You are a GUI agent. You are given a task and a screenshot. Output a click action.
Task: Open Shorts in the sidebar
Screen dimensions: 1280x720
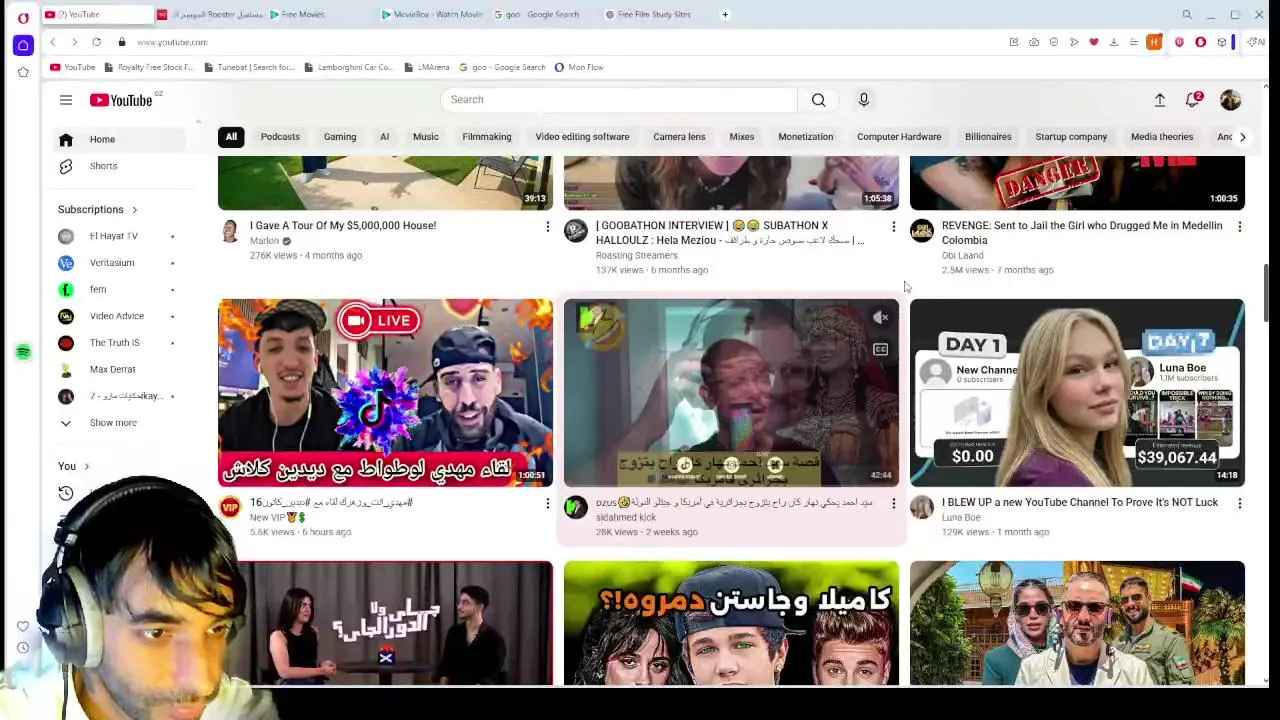120,166
